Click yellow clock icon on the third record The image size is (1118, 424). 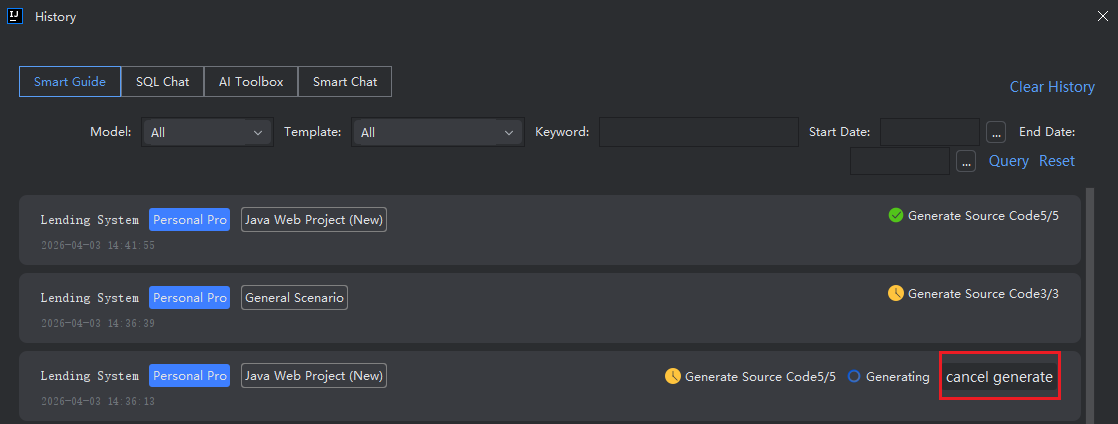point(673,376)
